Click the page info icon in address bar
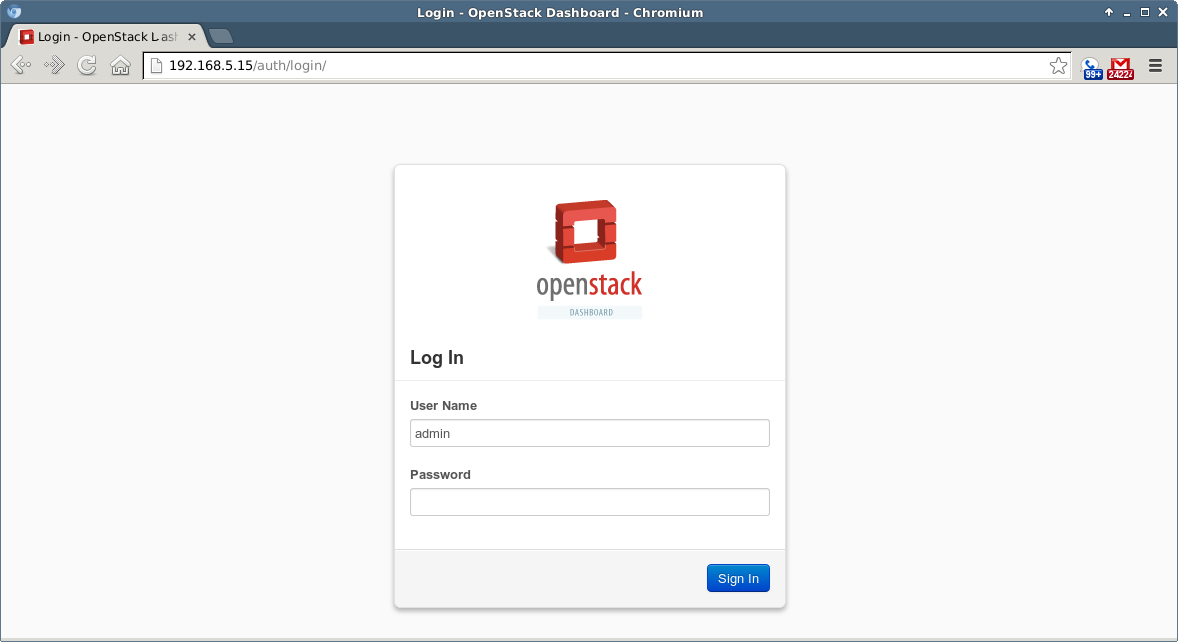The width and height of the screenshot is (1178, 642). [156, 66]
